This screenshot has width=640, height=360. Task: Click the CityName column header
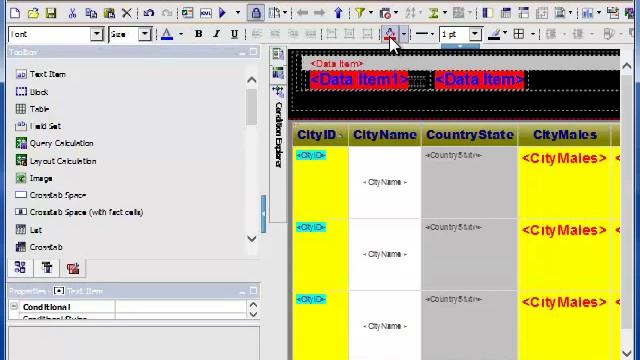[384, 135]
